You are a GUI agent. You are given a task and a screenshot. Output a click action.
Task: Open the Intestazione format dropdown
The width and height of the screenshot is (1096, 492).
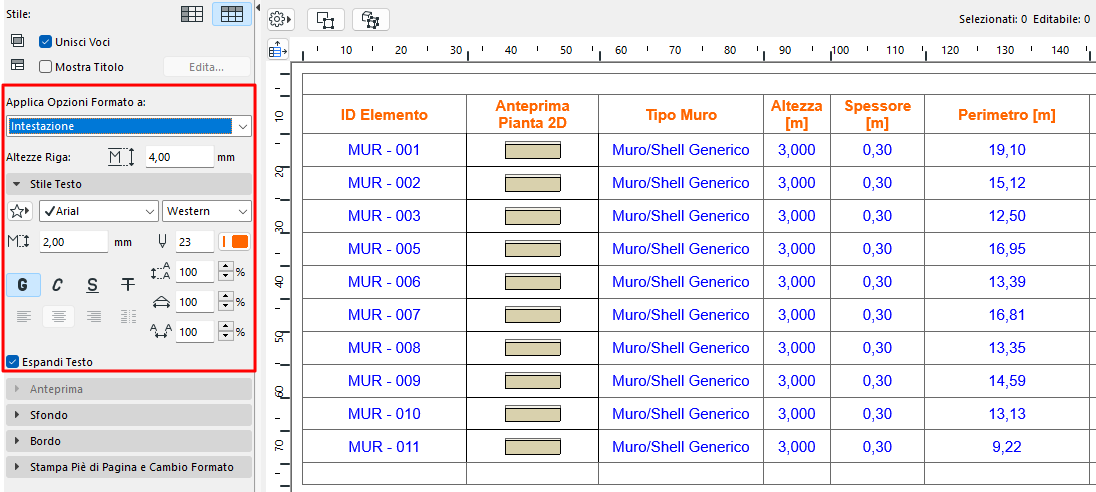[x=129, y=126]
